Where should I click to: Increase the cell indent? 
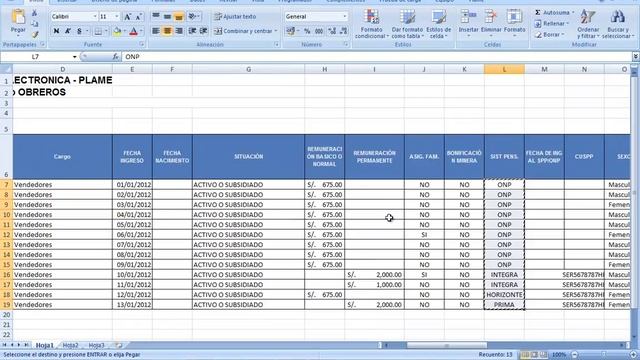point(203,31)
